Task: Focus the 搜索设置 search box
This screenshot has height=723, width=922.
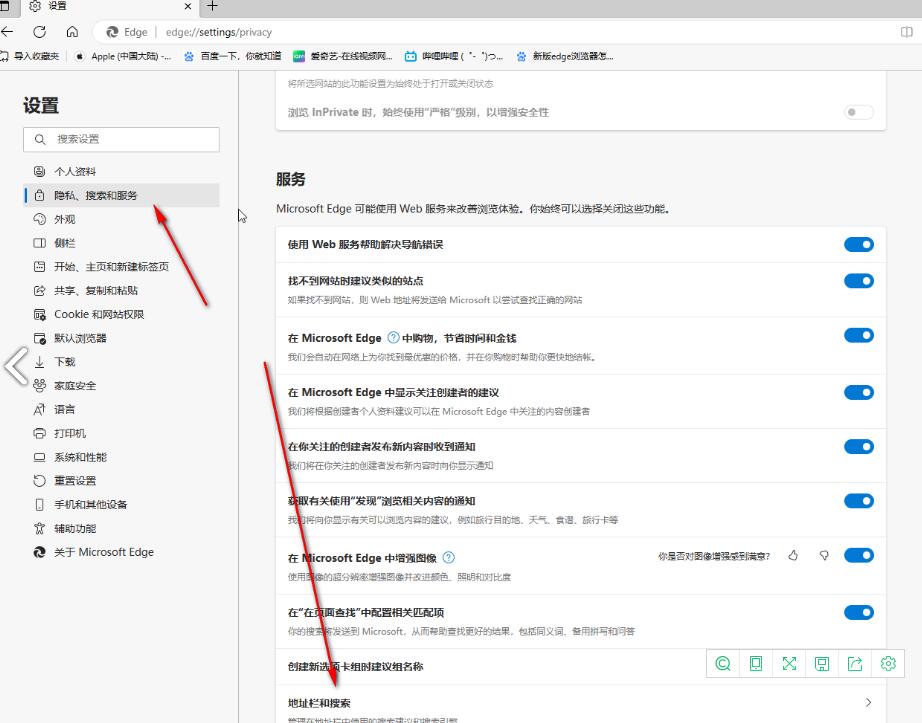Action: (121, 139)
